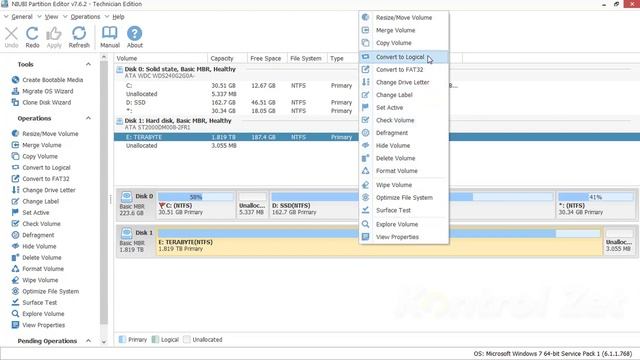Open the Manual book icon
Image resolution: width=640 pixels, height=360 pixels.
point(110,33)
